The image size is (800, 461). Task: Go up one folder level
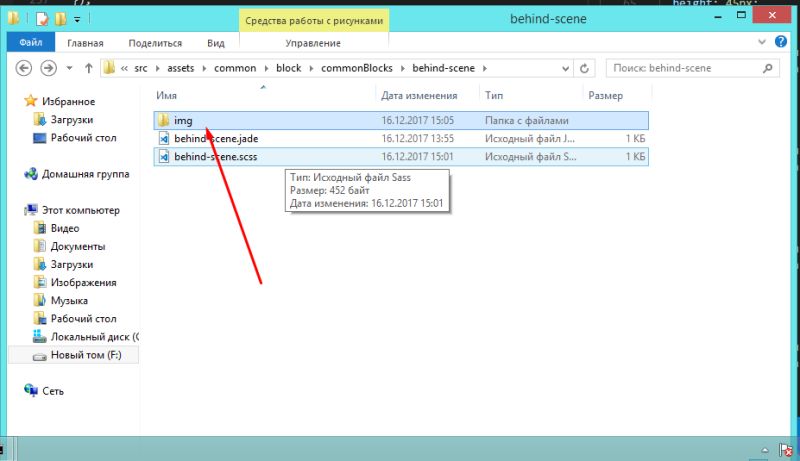(89, 68)
